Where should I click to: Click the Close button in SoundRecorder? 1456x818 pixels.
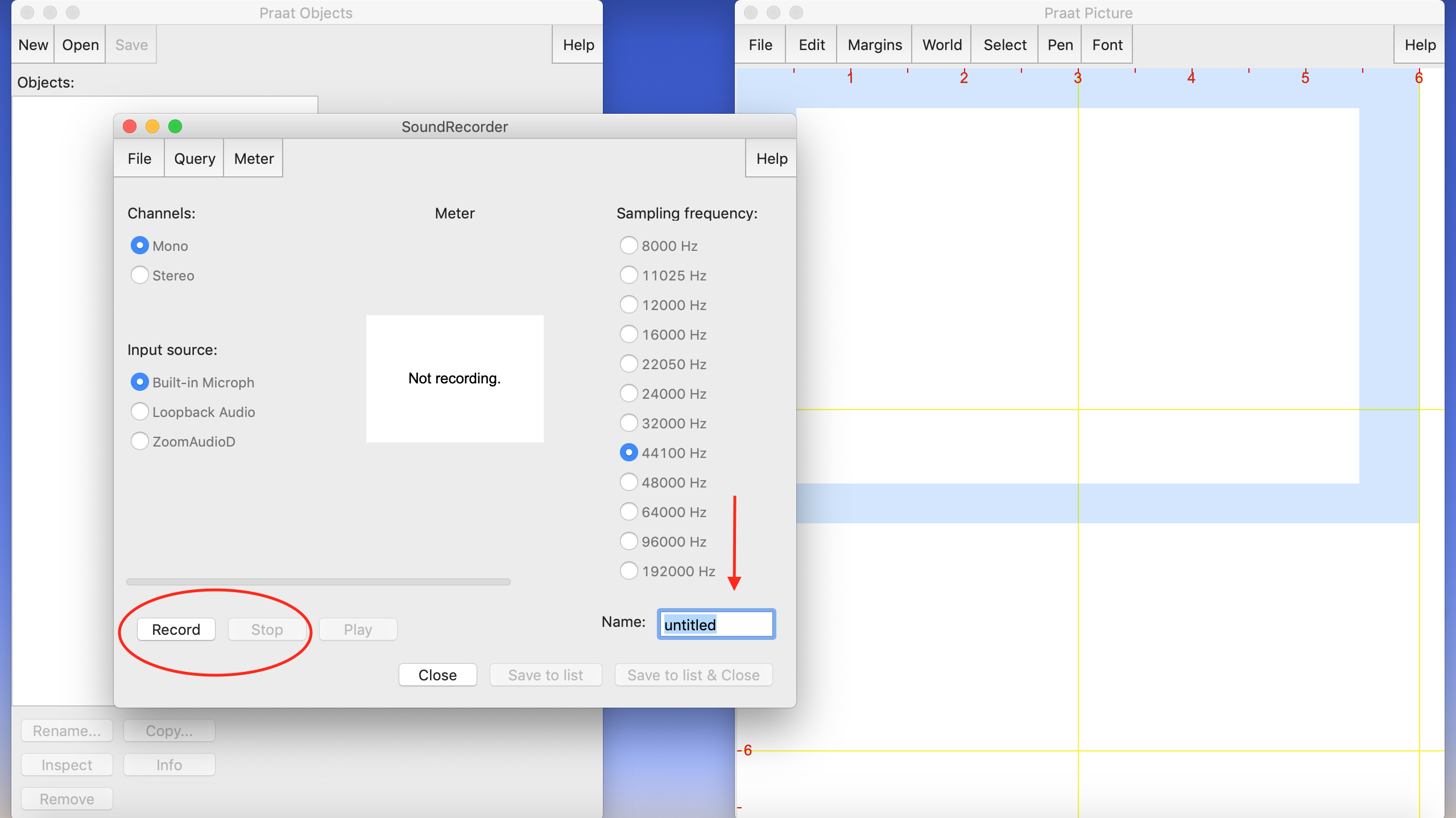437,675
